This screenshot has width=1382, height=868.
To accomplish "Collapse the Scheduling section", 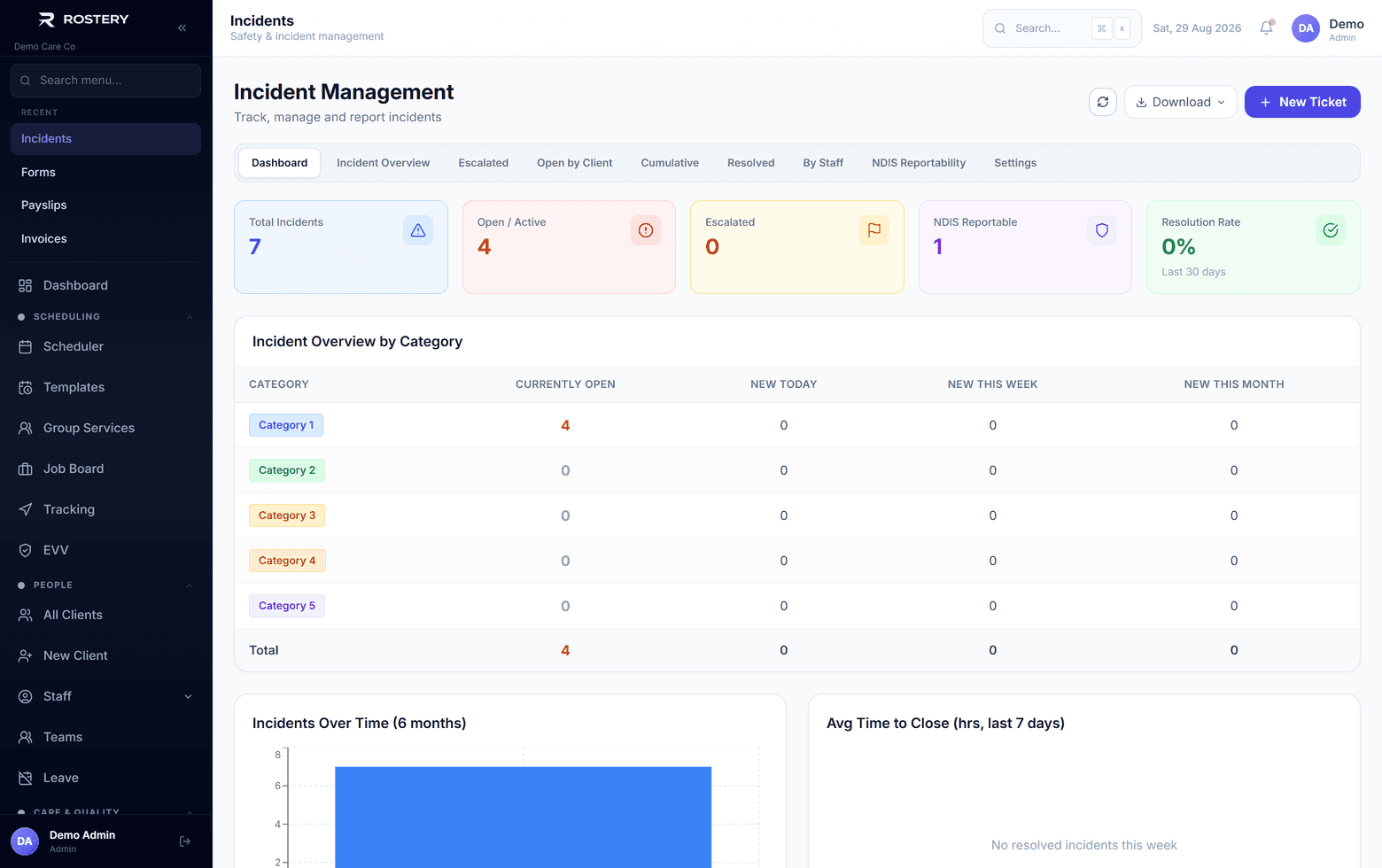I will [x=189, y=317].
